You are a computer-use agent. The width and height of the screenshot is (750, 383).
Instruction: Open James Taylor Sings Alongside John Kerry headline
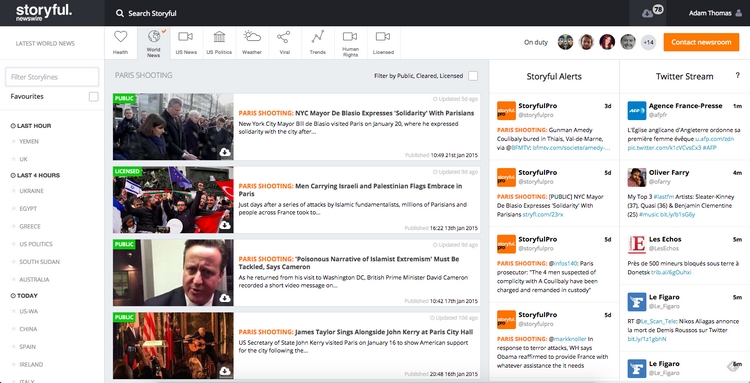[x=356, y=332]
